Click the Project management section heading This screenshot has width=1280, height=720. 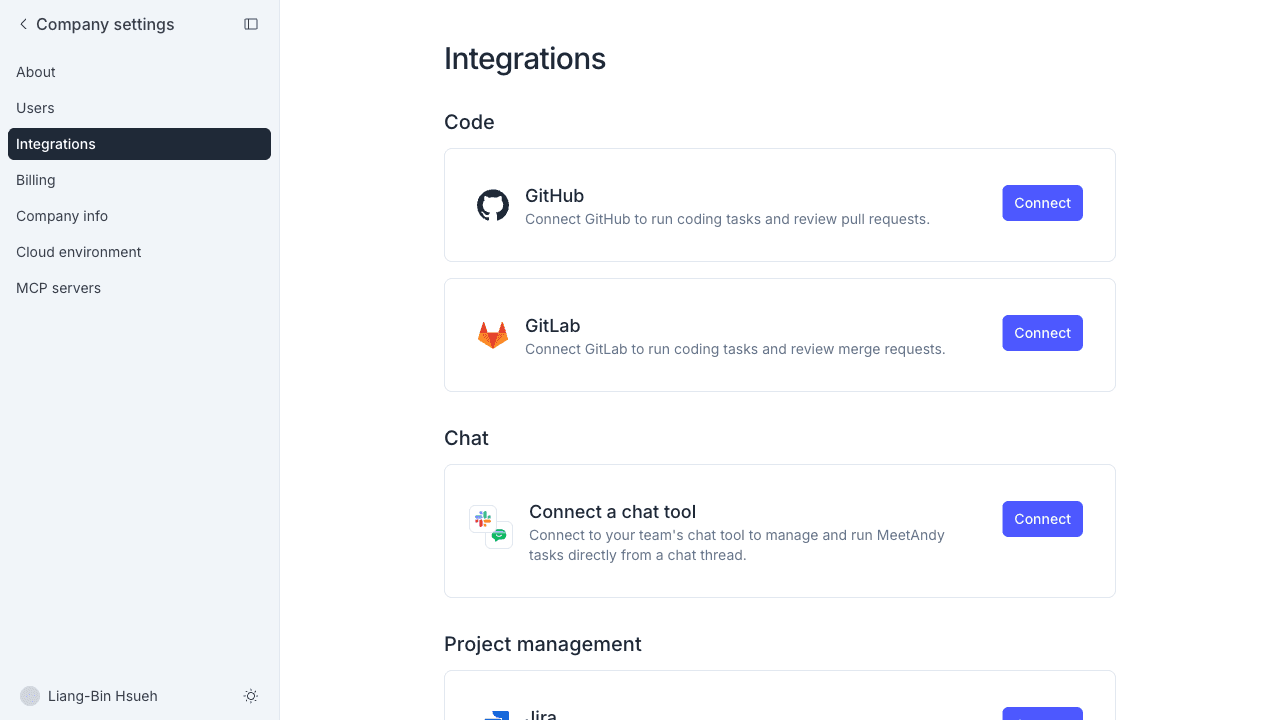click(x=543, y=644)
